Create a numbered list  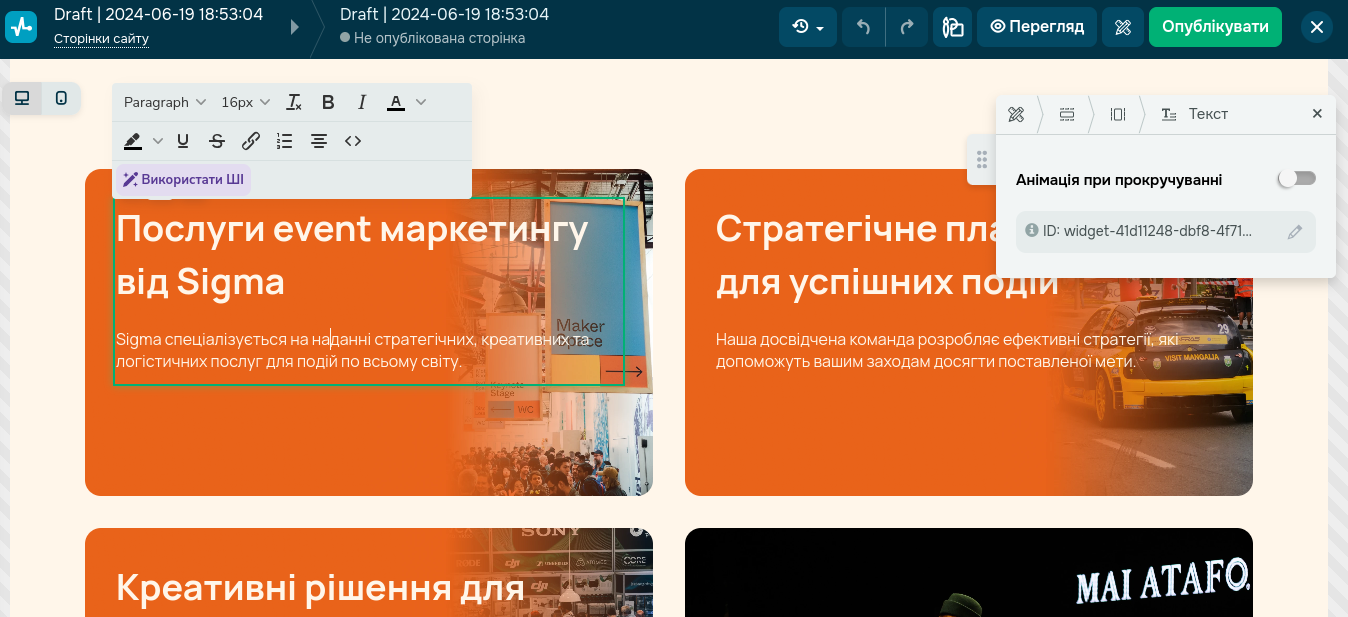click(x=284, y=141)
